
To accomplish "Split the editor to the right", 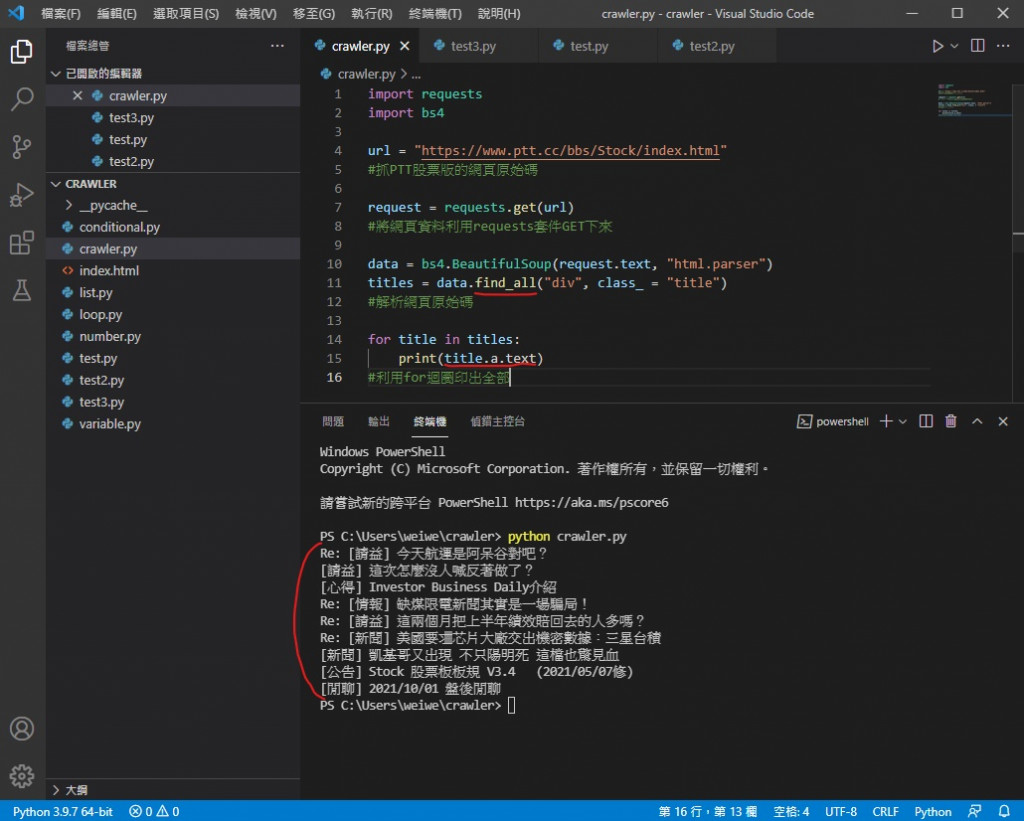I will [x=978, y=46].
